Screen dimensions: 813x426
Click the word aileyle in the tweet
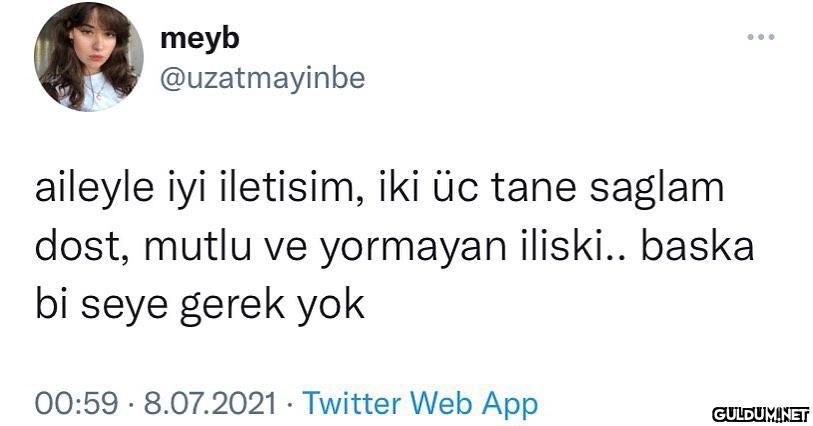pyautogui.click(x=94, y=189)
